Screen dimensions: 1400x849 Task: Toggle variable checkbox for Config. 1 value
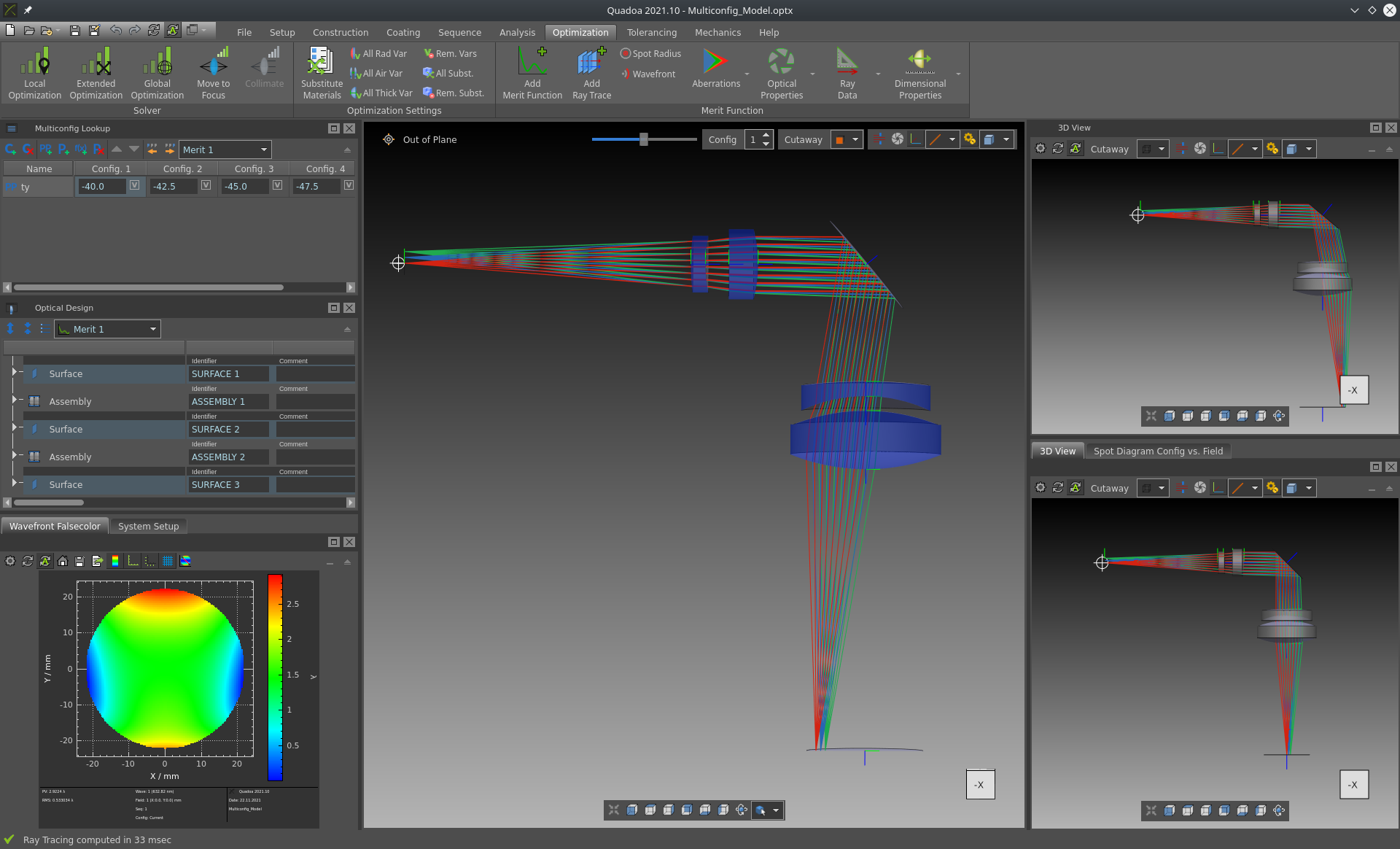(x=135, y=185)
